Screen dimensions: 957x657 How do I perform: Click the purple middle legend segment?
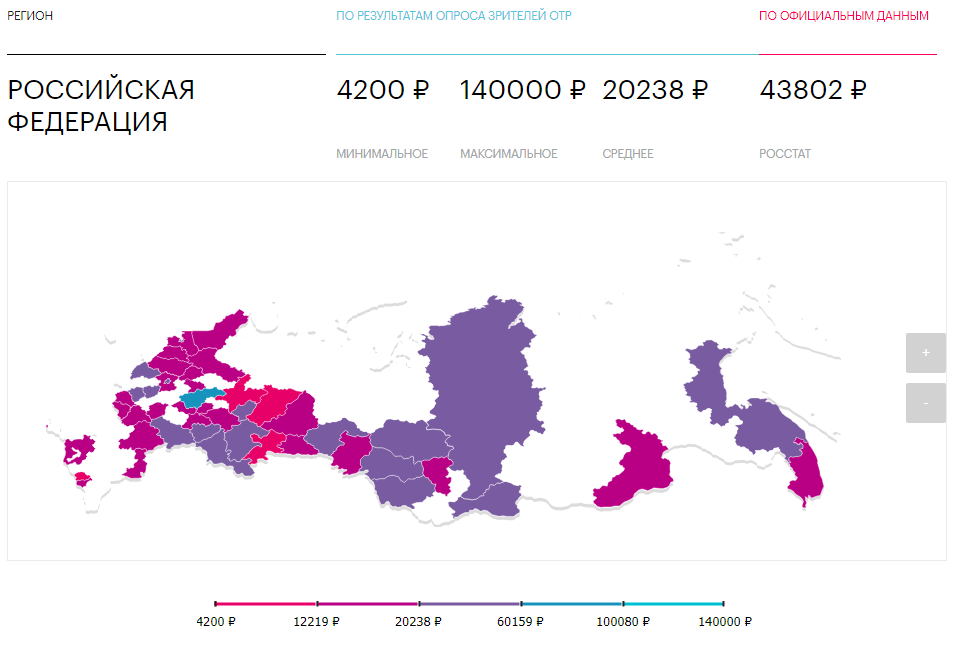470,604
